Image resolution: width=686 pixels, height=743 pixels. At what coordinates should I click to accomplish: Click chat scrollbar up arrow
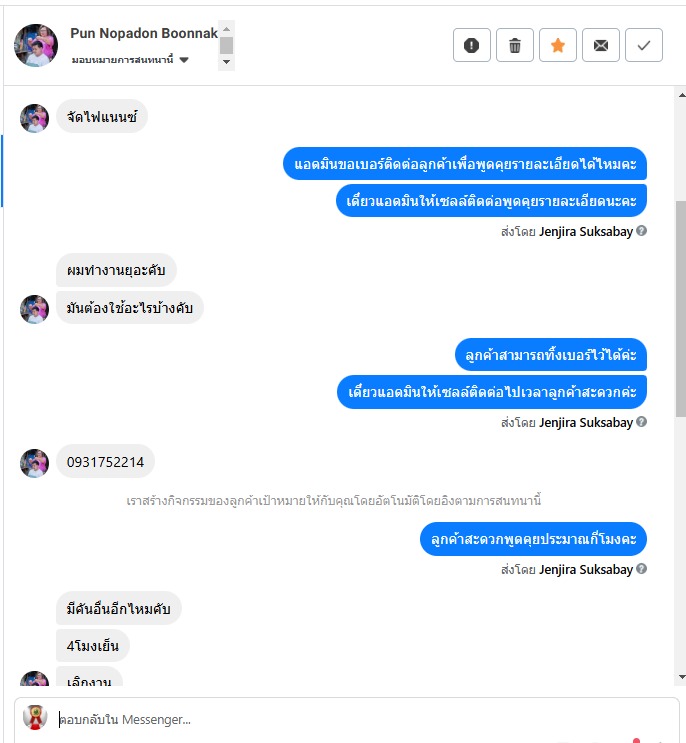pos(681,95)
